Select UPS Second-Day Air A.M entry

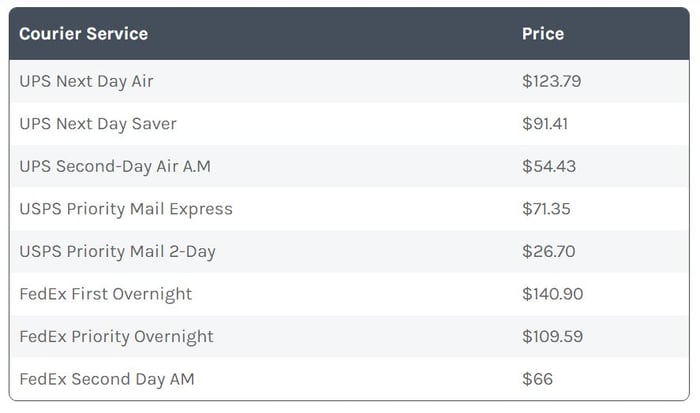pos(115,167)
